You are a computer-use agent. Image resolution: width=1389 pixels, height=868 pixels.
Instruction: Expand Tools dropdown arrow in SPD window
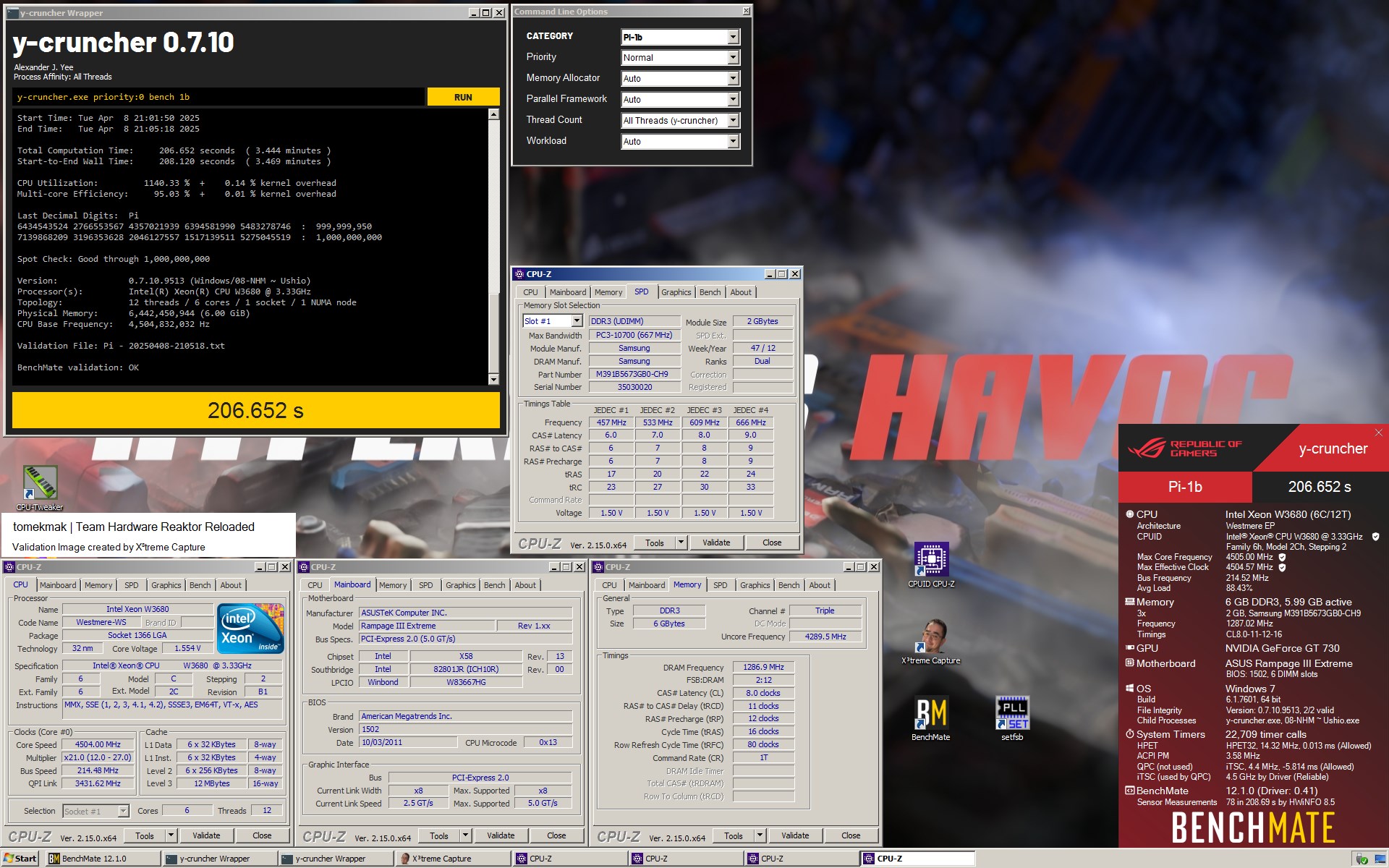(x=680, y=542)
